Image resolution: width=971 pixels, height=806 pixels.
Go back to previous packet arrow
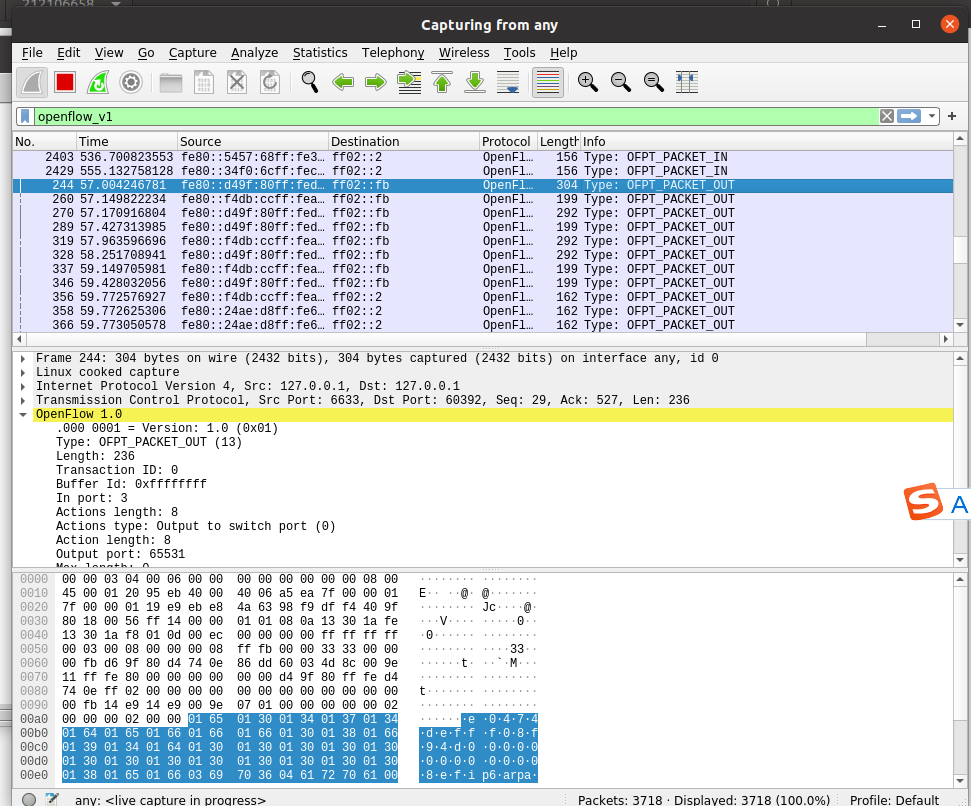[342, 82]
